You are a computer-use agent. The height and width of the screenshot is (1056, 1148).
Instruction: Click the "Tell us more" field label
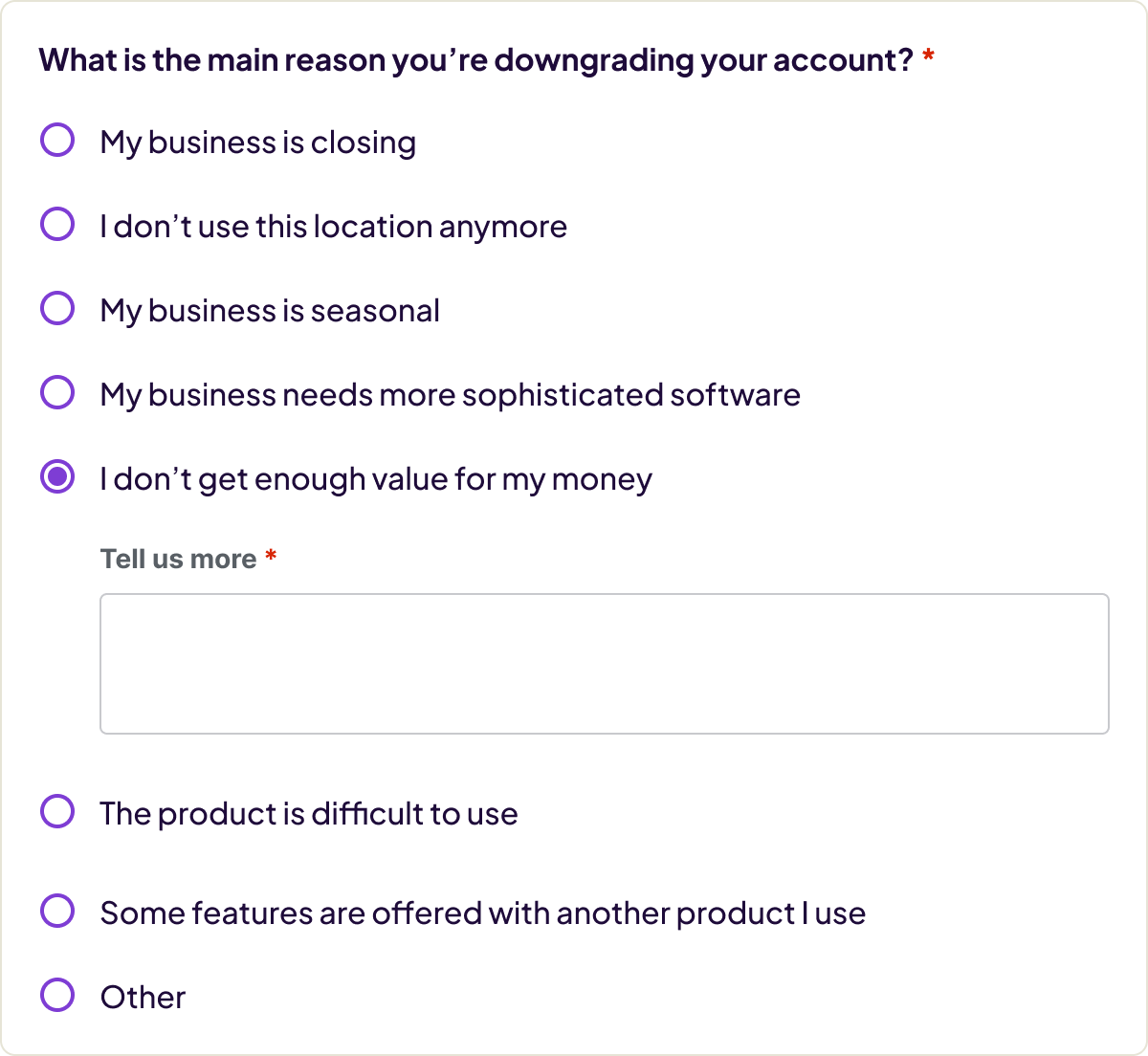tap(179, 559)
